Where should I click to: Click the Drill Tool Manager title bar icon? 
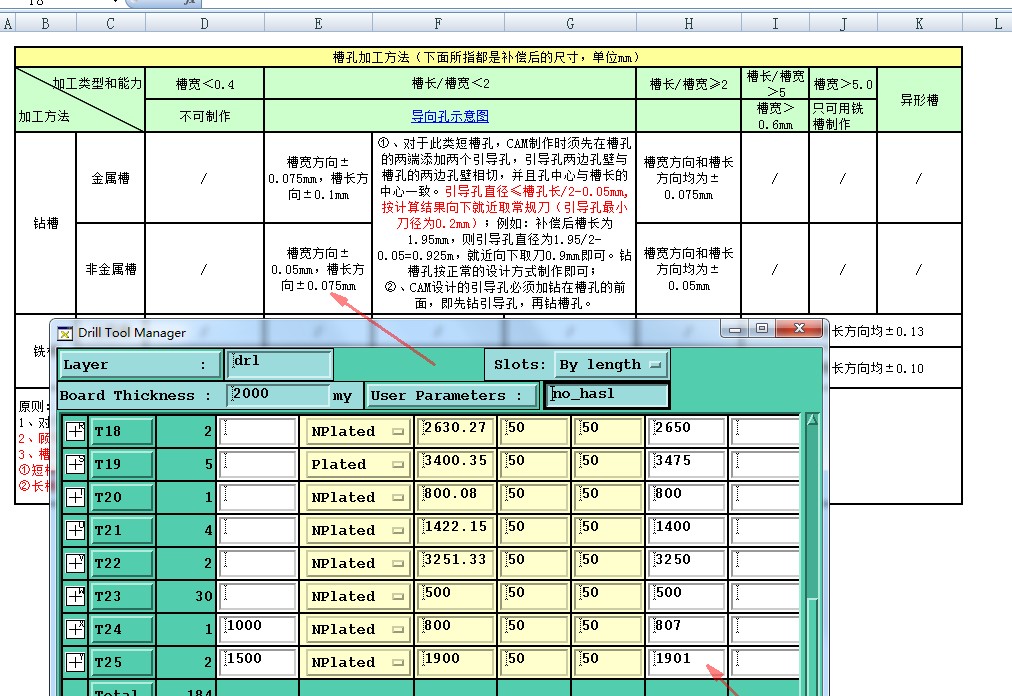click(65, 333)
